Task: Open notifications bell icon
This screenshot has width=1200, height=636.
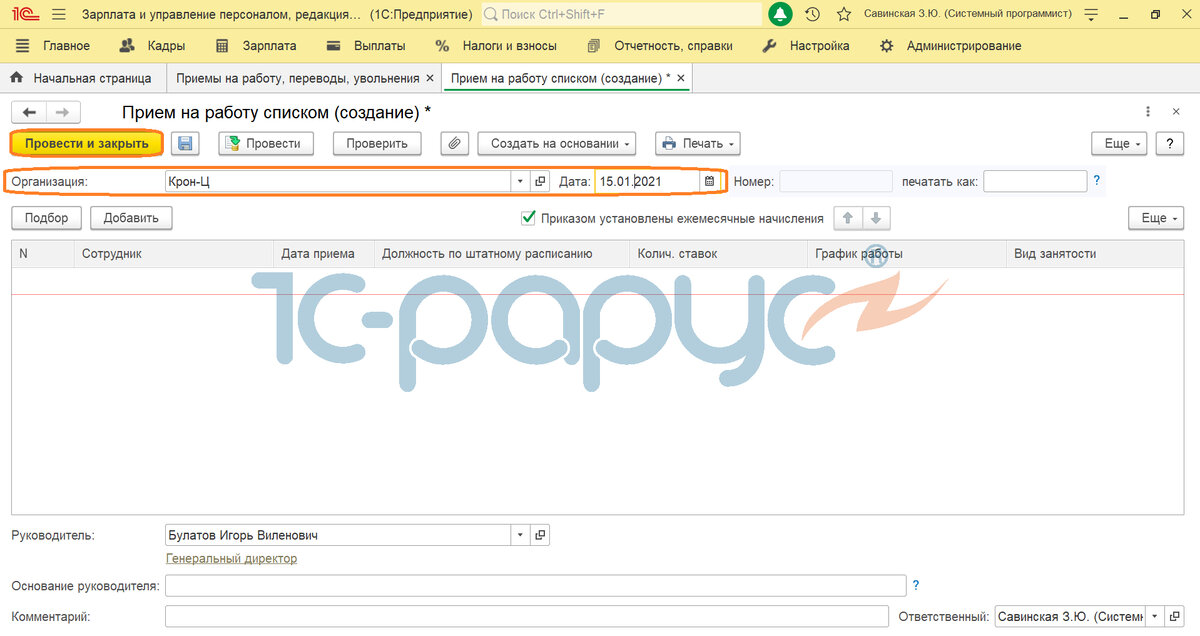Action: click(x=780, y=14)
